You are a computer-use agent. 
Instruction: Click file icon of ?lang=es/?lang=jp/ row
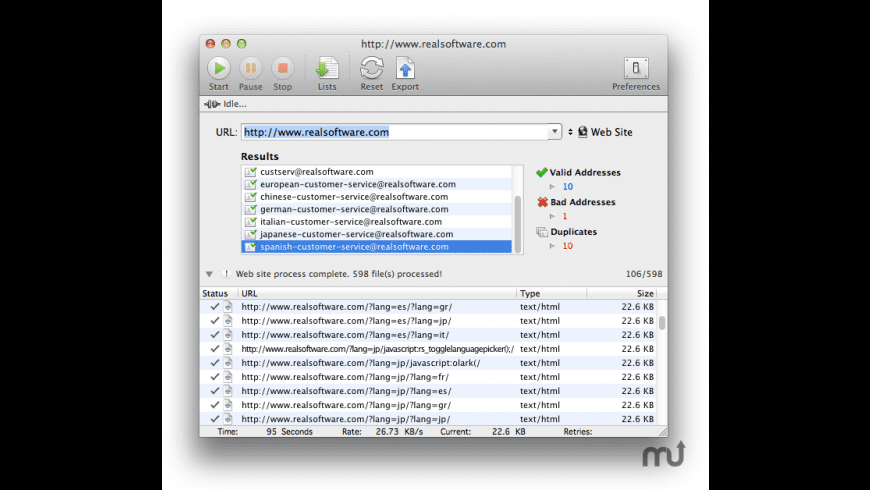click(228, 321)
